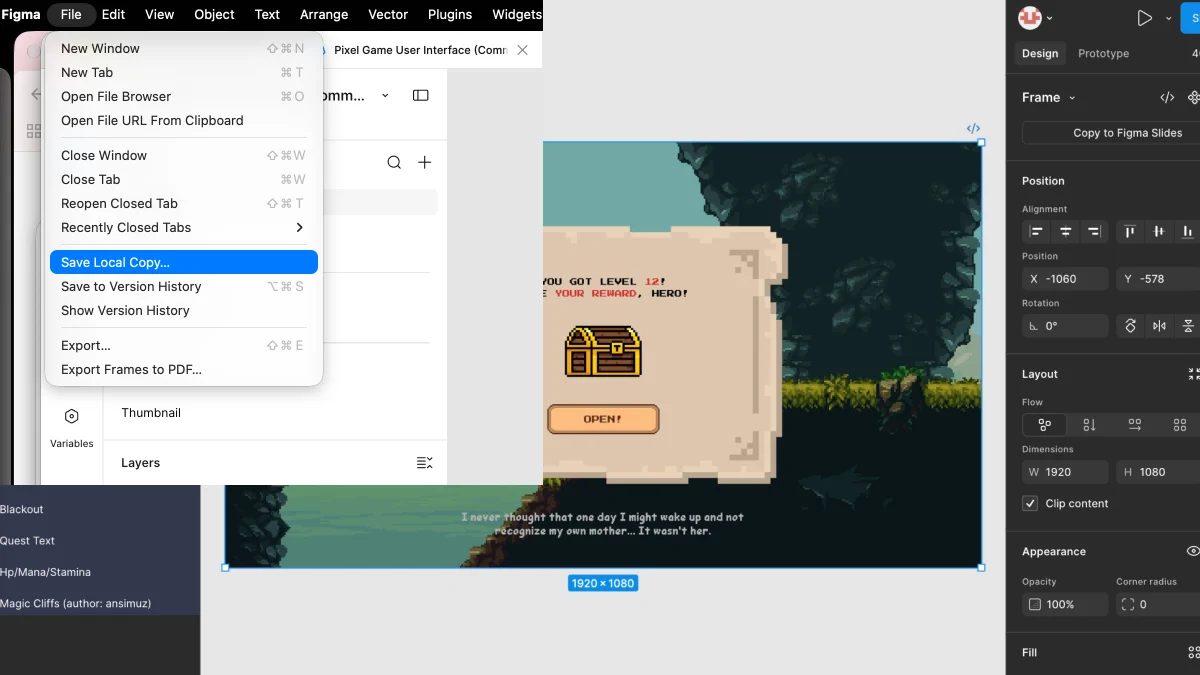
Task: Open the Object menu
Action: [x=214, y=14]
